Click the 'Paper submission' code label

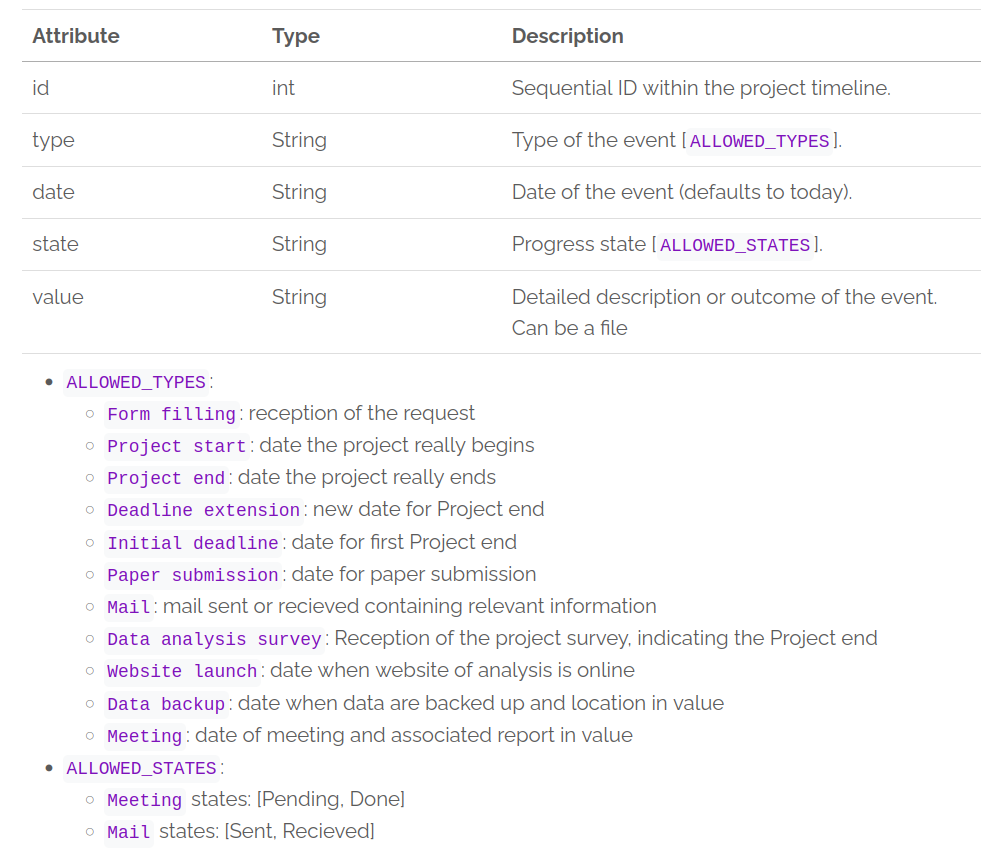193,575
